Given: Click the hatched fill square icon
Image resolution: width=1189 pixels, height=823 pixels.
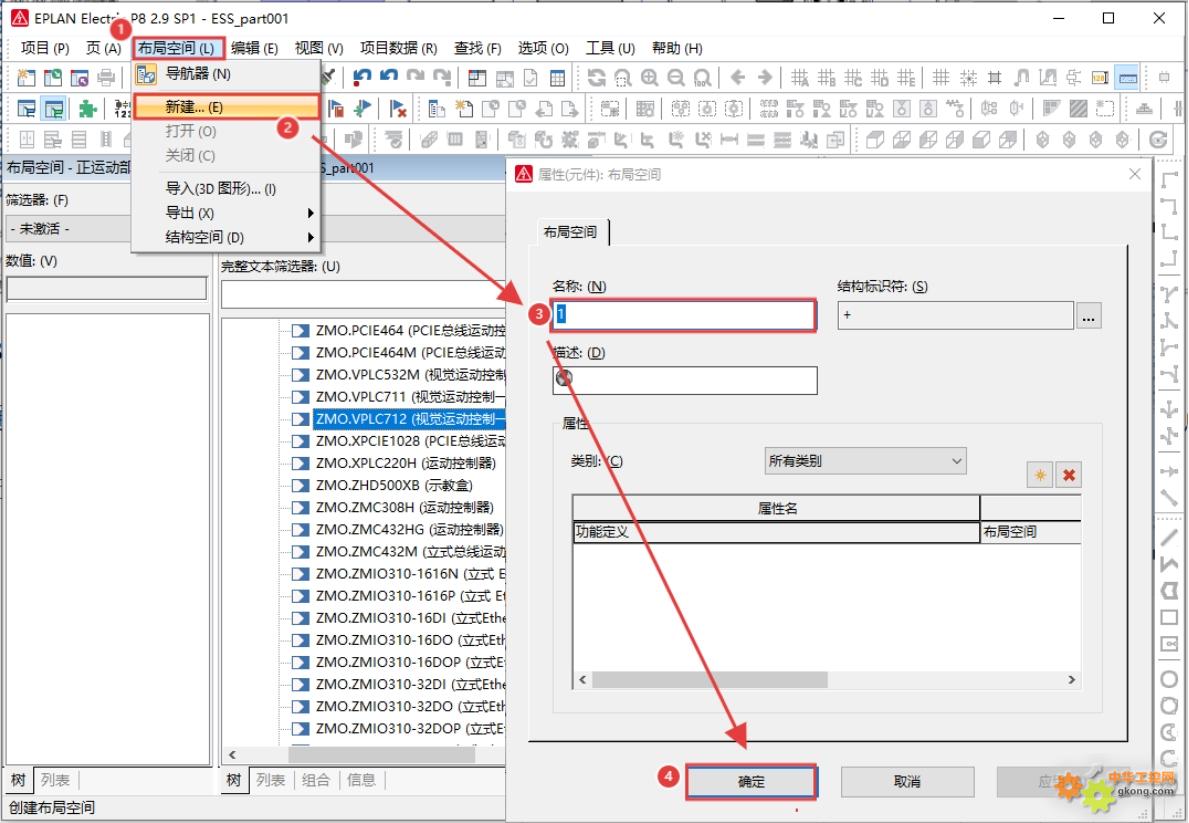Looking at the screenshot, I should point(1078,108).
